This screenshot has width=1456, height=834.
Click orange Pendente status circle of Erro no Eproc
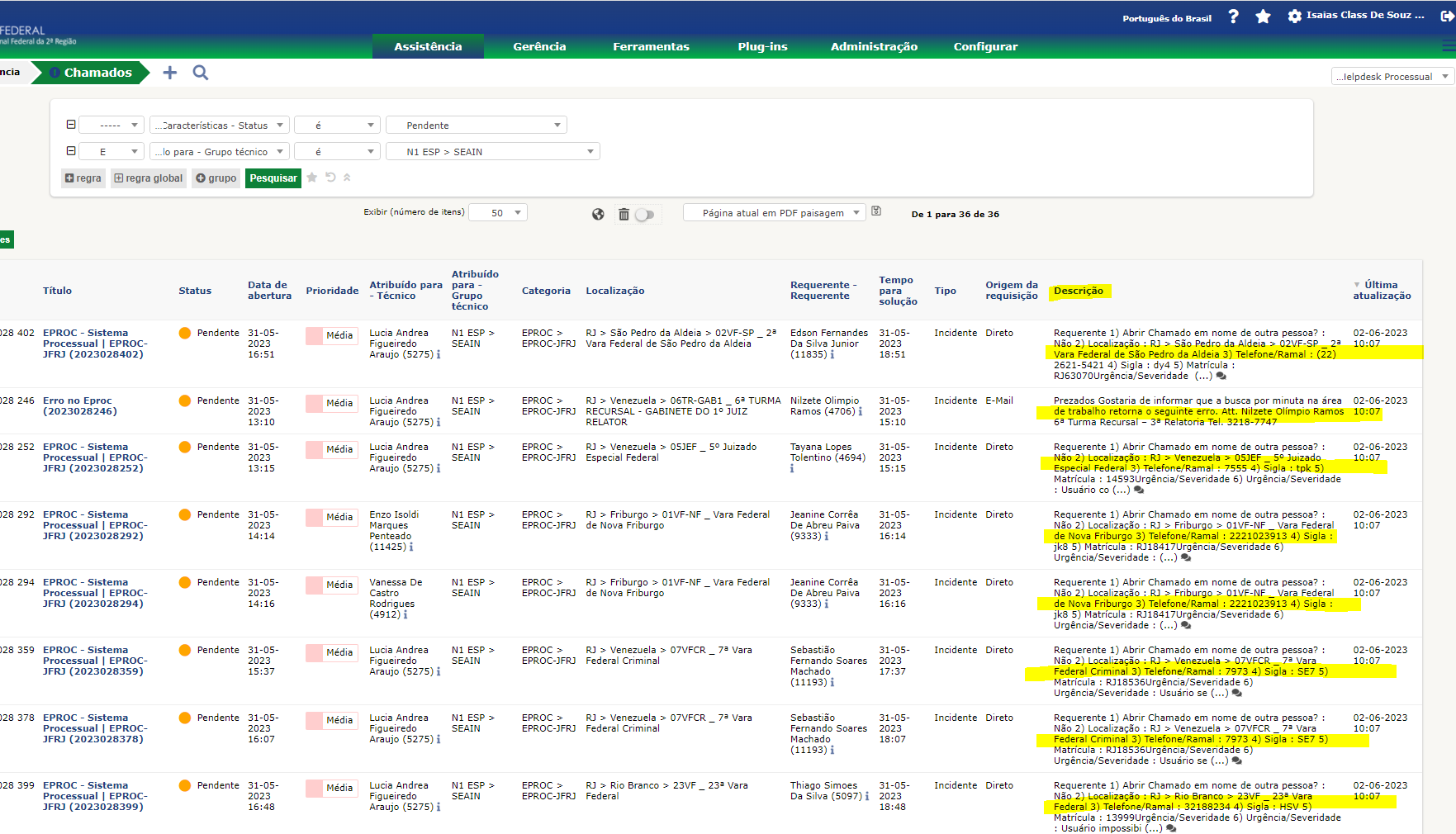coord(185,400)
